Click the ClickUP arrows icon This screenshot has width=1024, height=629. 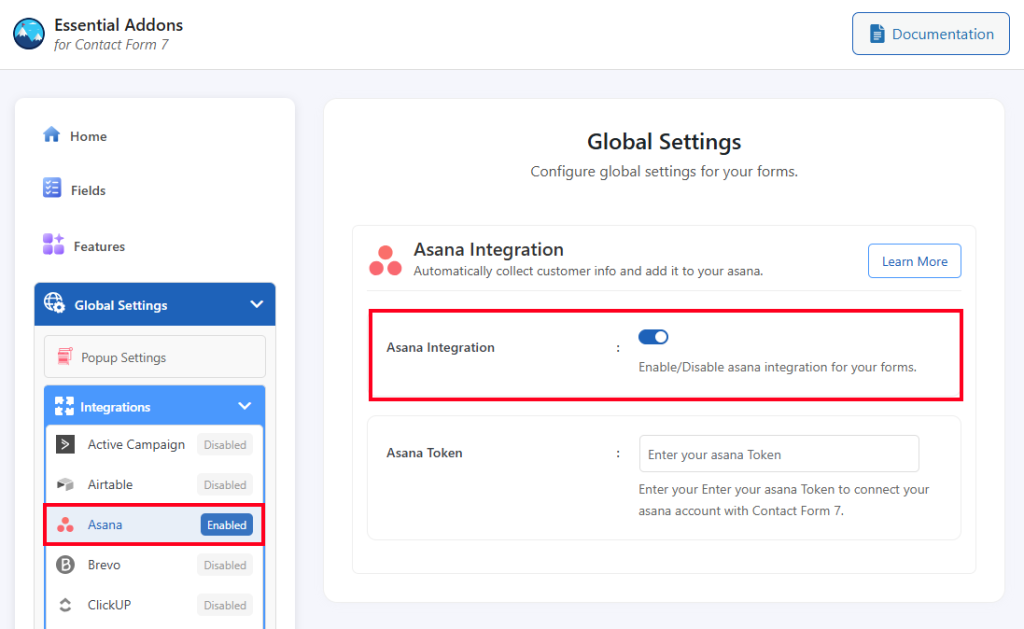click(x=65, y=605)
